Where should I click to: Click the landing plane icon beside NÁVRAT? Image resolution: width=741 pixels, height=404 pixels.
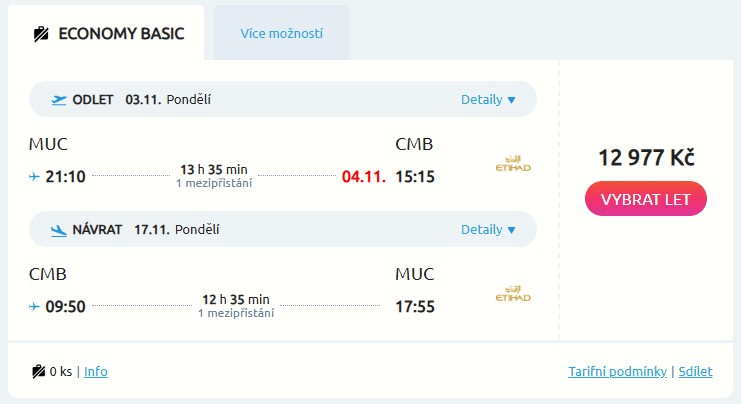pos(58,229)
